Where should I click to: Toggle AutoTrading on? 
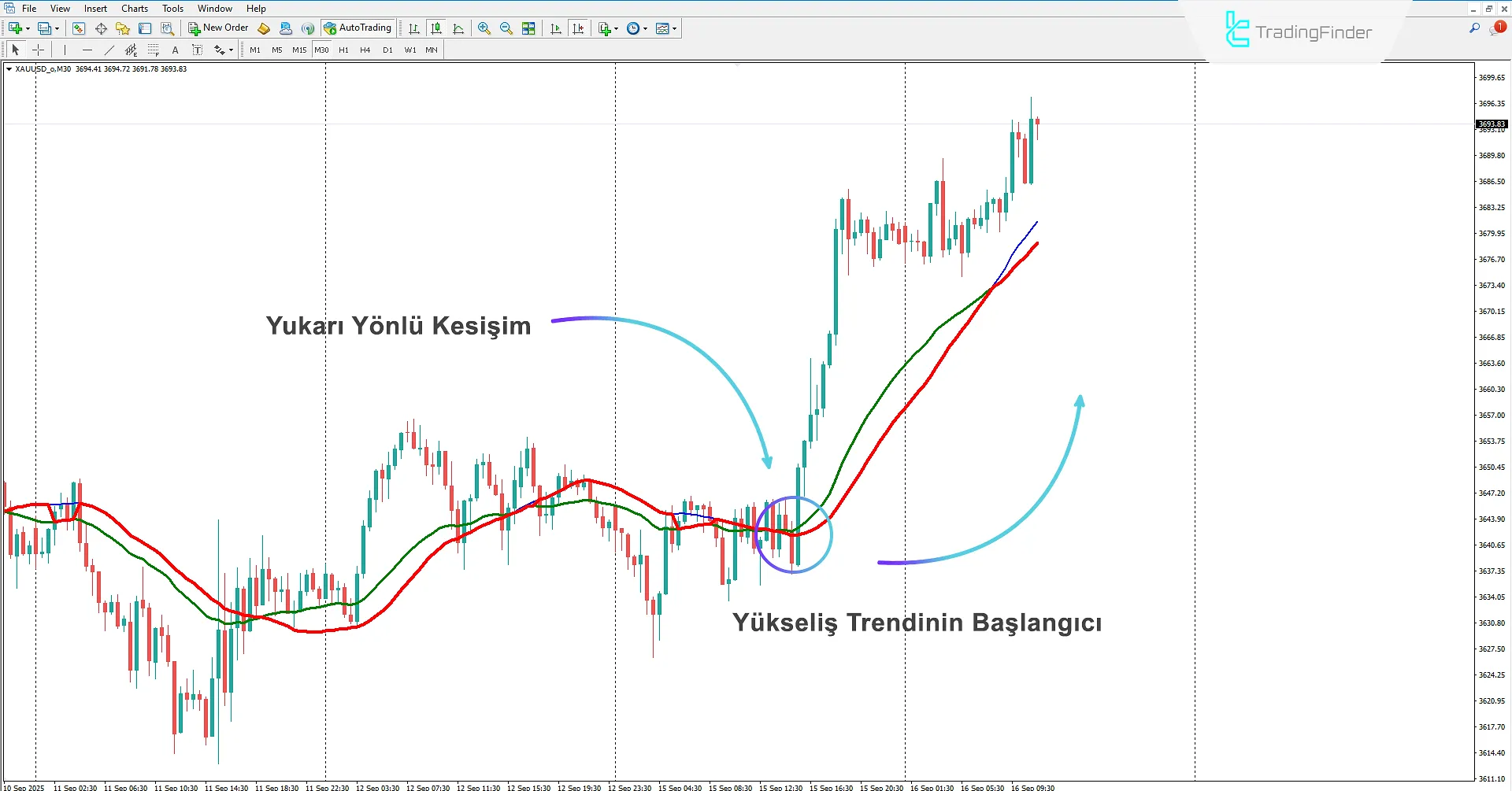point(358,28)
